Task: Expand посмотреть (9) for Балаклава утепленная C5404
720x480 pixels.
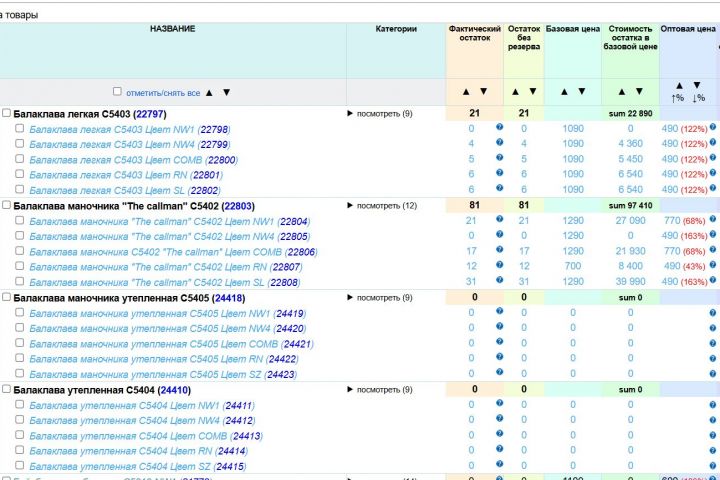Action: tap(379, 390)
